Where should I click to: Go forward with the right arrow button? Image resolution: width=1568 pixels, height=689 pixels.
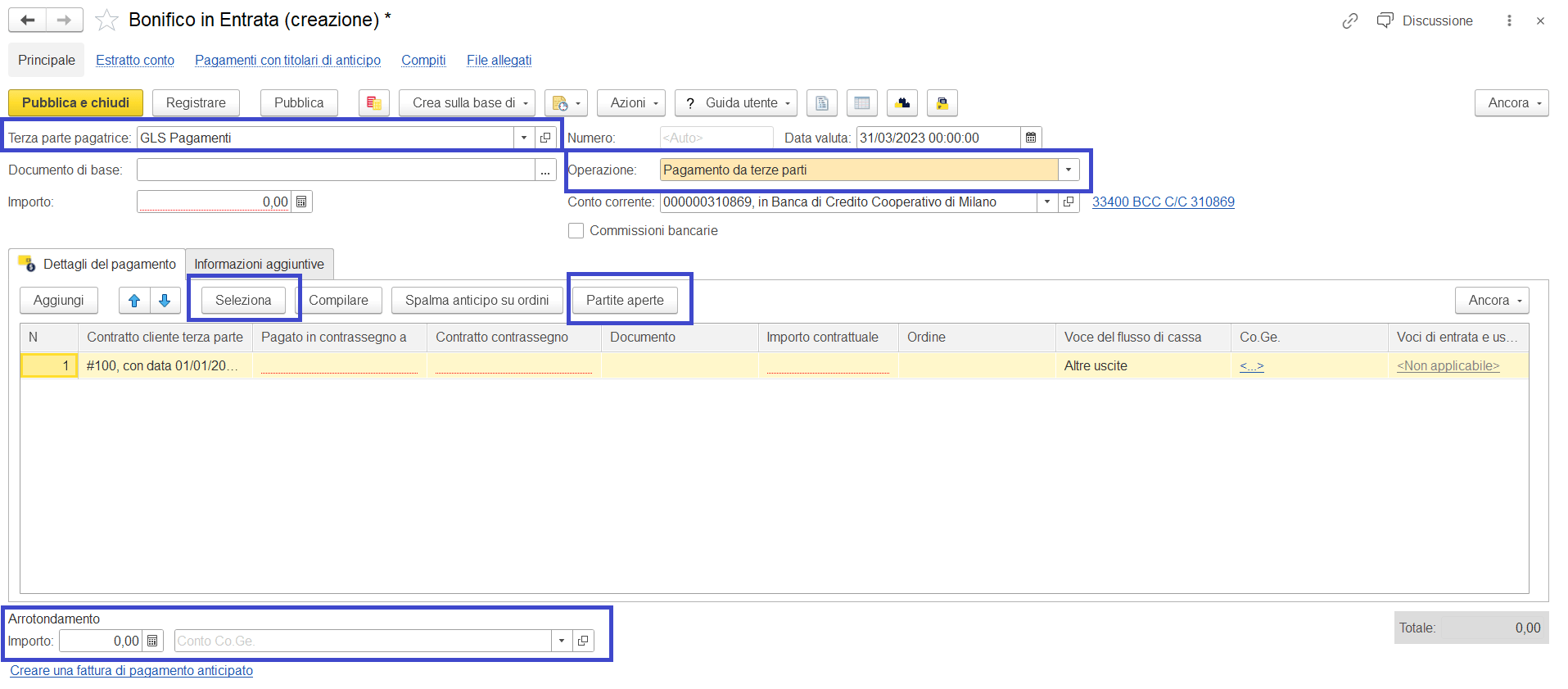coord(64,20)
